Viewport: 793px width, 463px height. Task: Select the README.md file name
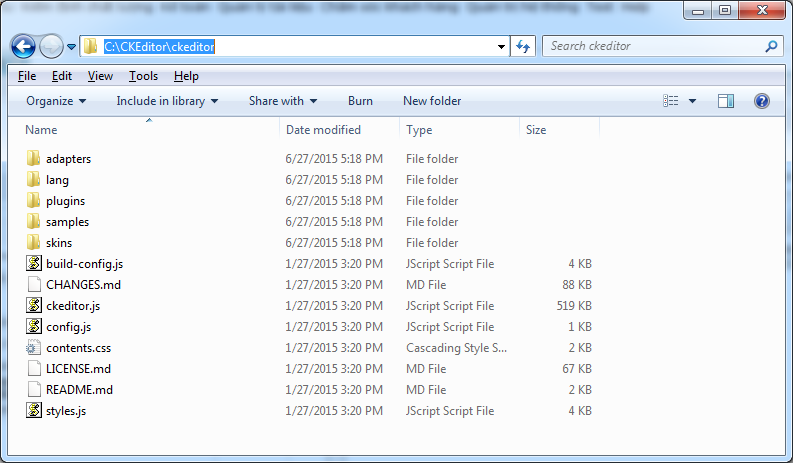(79, 390)
